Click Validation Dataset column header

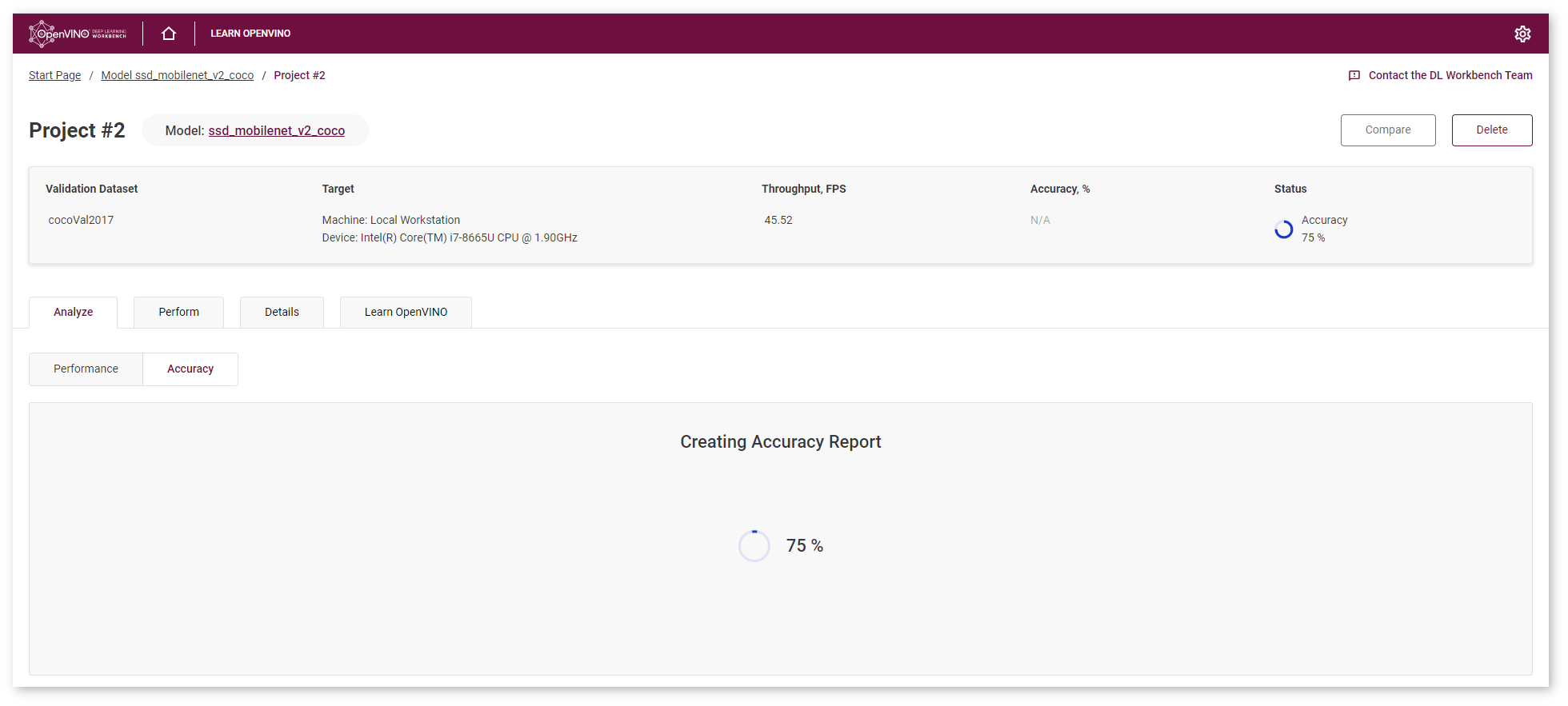pos(91,189)
